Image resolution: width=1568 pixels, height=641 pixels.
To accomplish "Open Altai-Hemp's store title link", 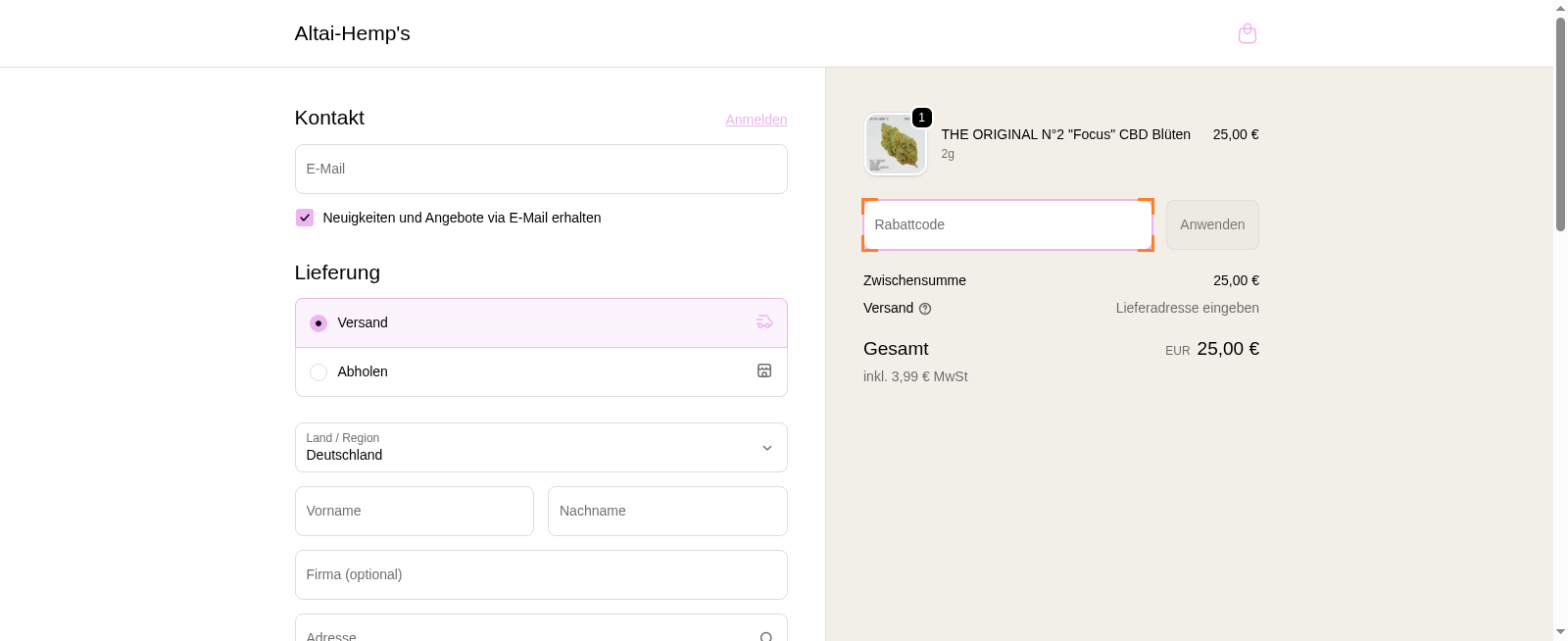I will [352, 33].
